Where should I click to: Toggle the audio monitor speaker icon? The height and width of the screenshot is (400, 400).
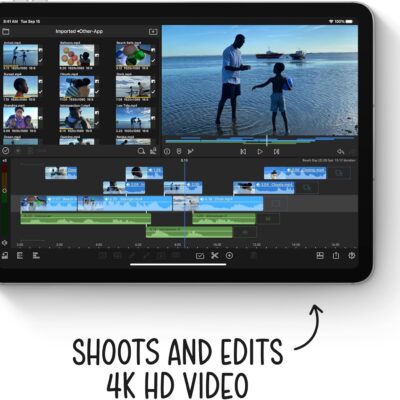[x=5, y=243]
